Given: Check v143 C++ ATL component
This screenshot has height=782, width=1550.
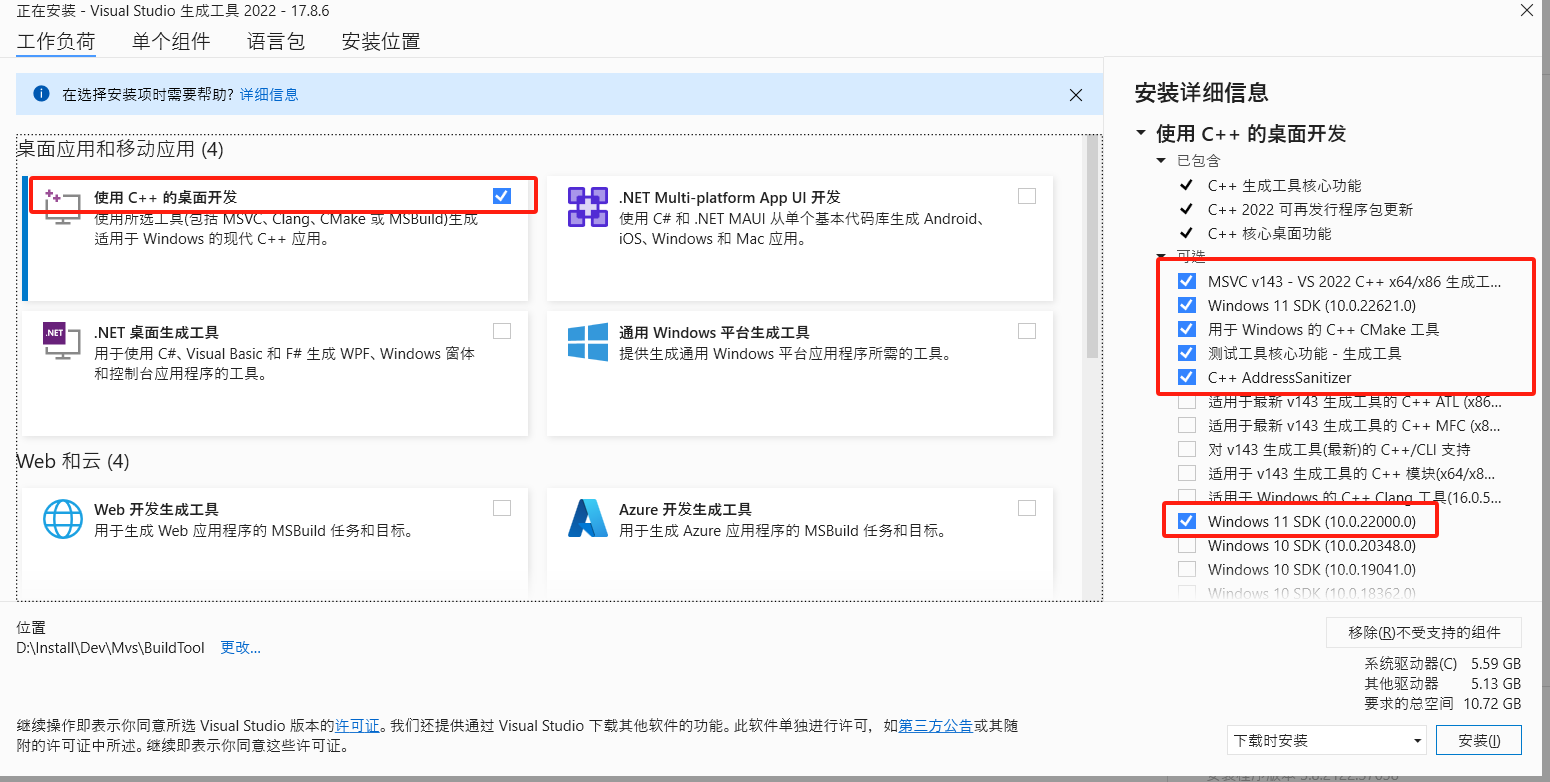Looking at the screenshot, I should point(1187,402).
